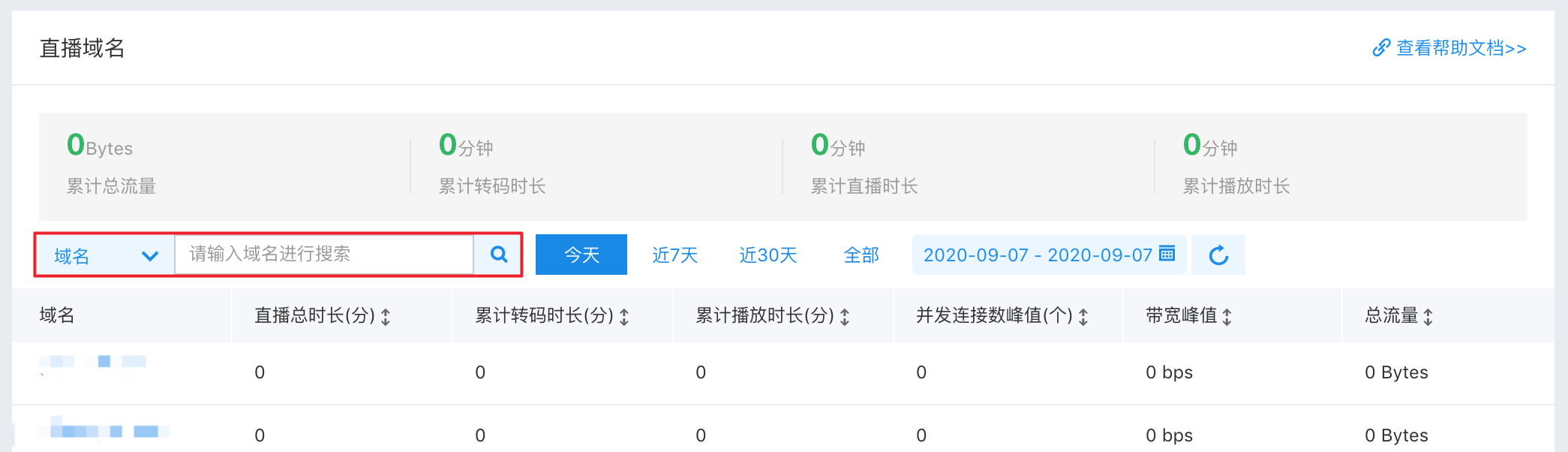Sort by 带宽峰值 column arrows
1568x452 pixels.
click(x=1227, y=317)
